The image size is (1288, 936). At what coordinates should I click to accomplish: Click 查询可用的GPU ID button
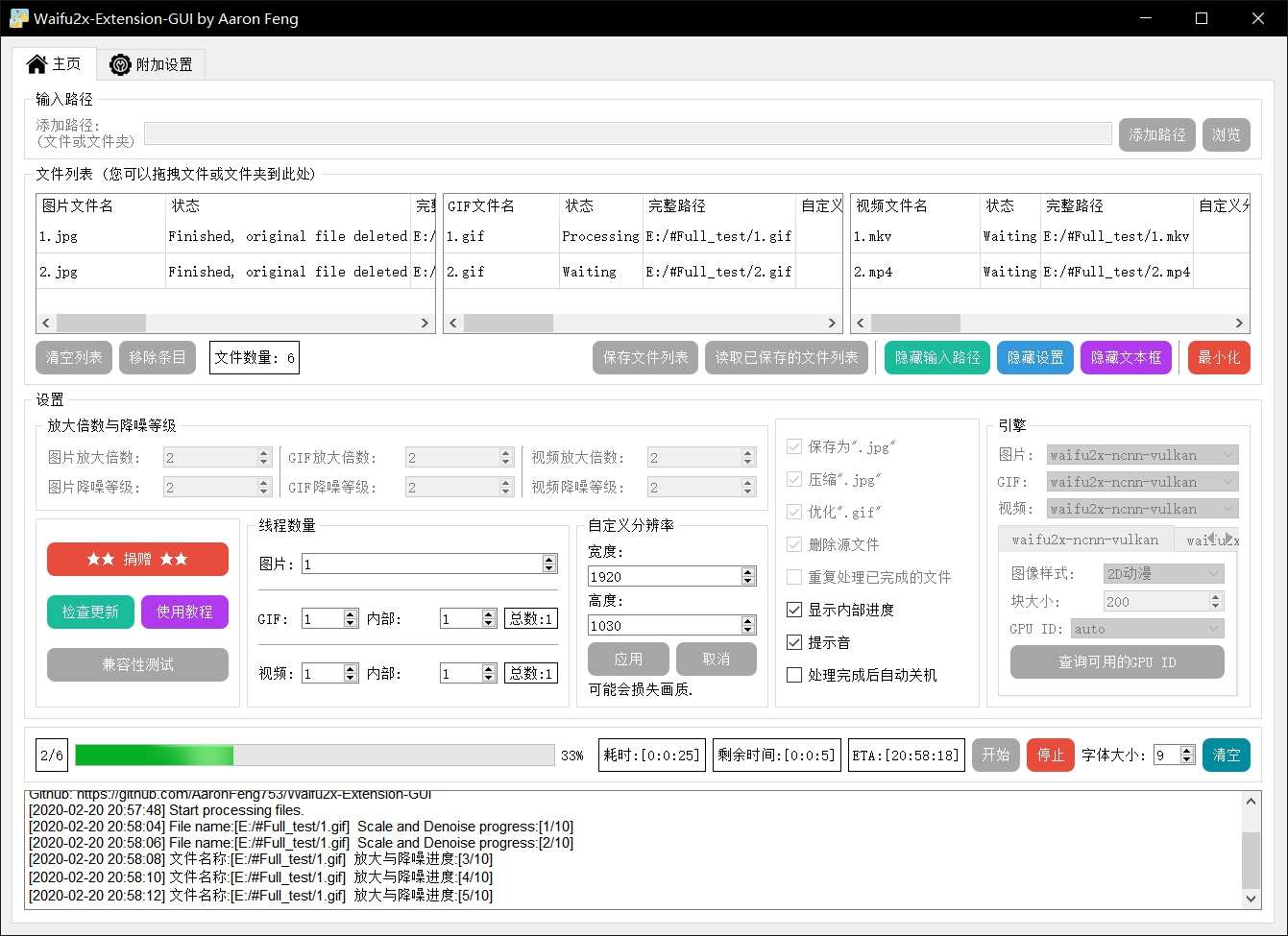(x=1117, y=662)
